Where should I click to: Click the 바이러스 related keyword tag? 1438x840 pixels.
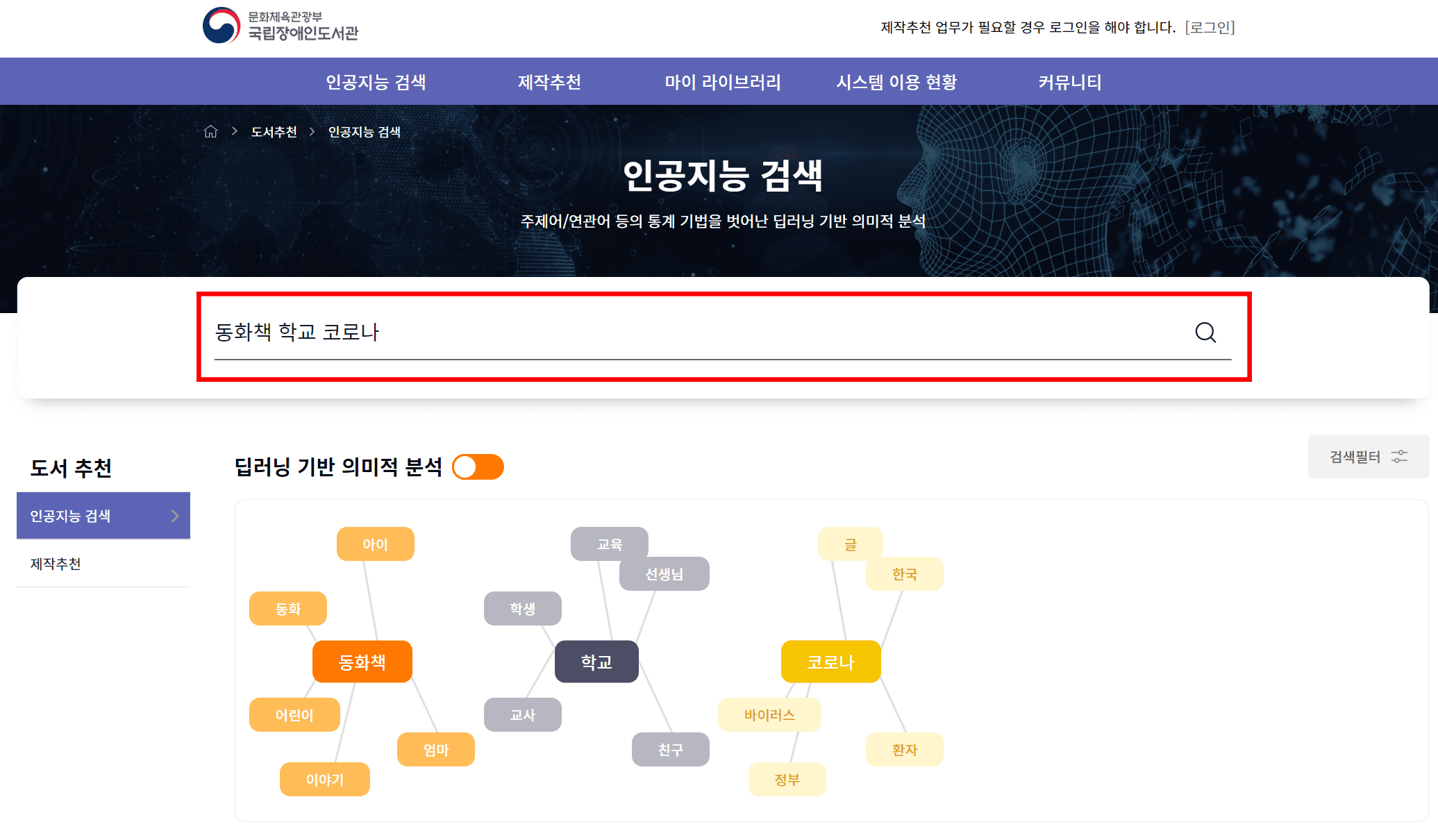click(769, 714)
